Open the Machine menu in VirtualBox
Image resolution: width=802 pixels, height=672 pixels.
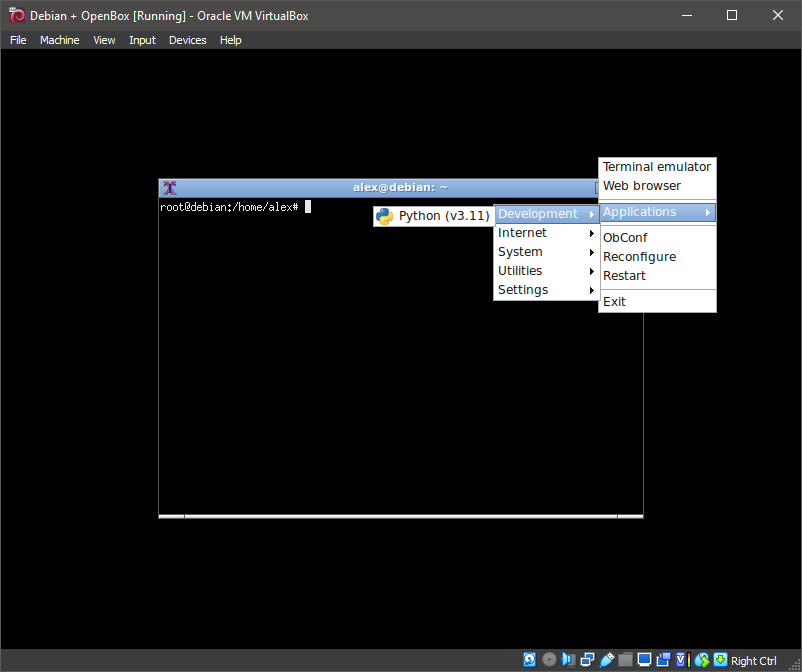(x=59, y=40)
